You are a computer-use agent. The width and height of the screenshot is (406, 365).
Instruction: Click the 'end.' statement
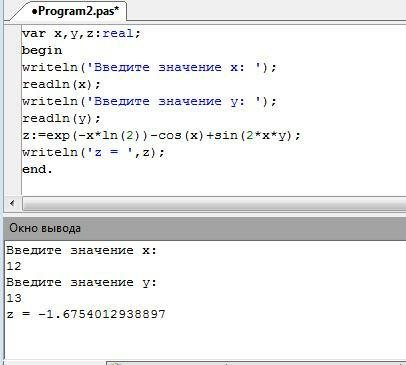point(37,169)
